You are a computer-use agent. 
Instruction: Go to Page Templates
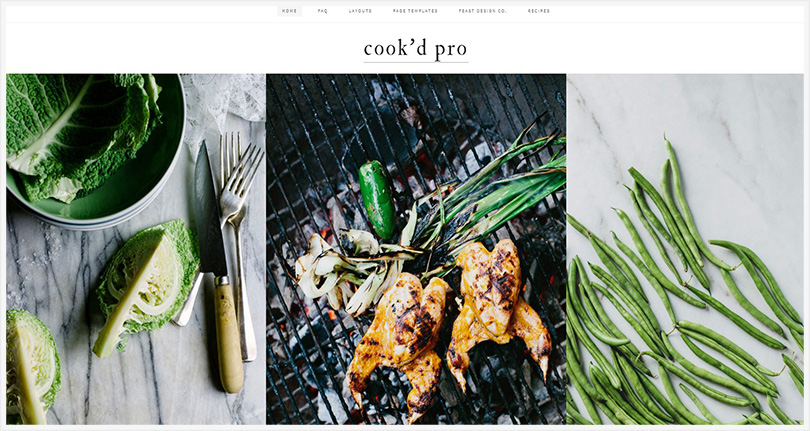point(415,11)
